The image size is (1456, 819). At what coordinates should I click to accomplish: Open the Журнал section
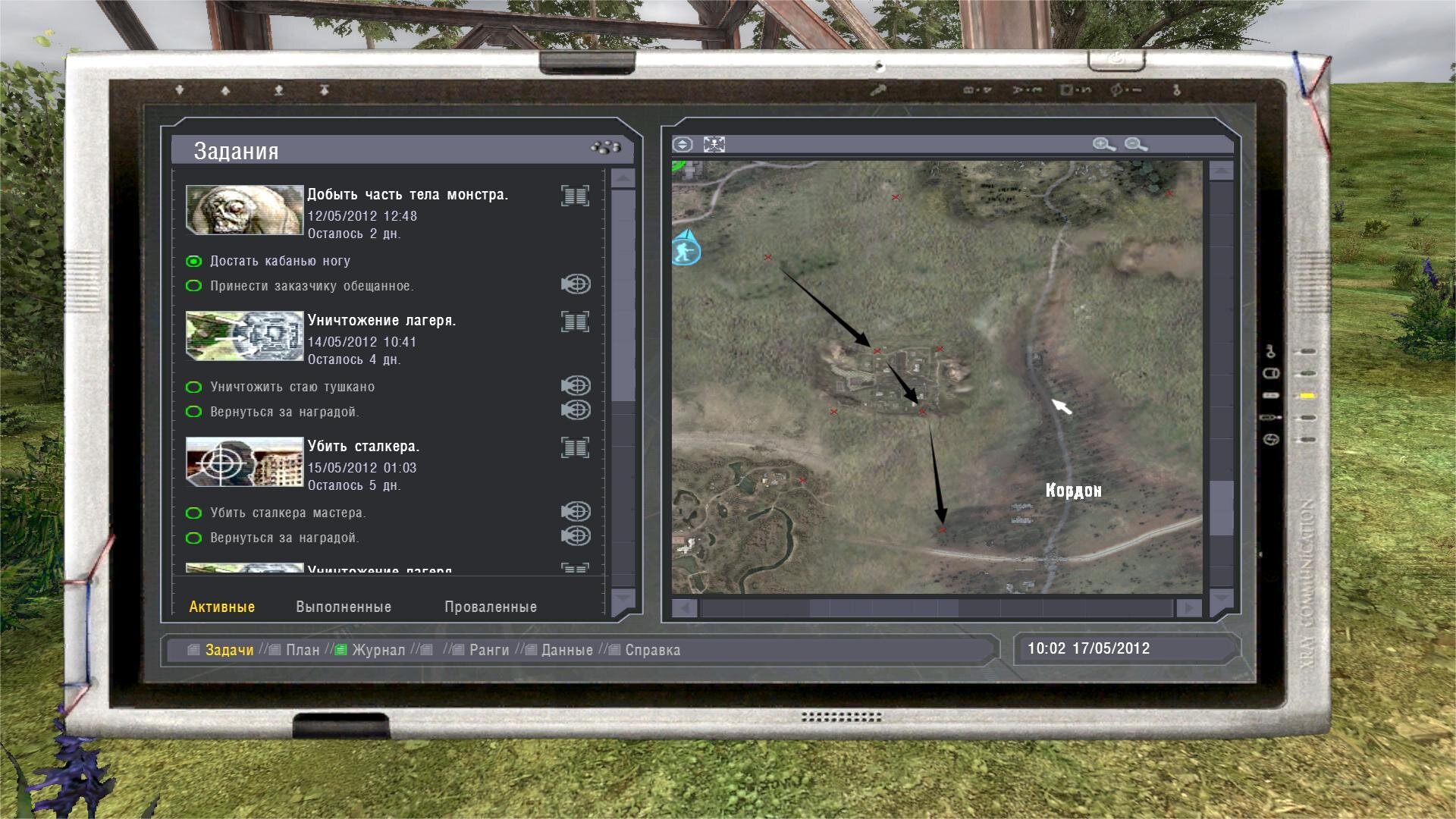378,650
